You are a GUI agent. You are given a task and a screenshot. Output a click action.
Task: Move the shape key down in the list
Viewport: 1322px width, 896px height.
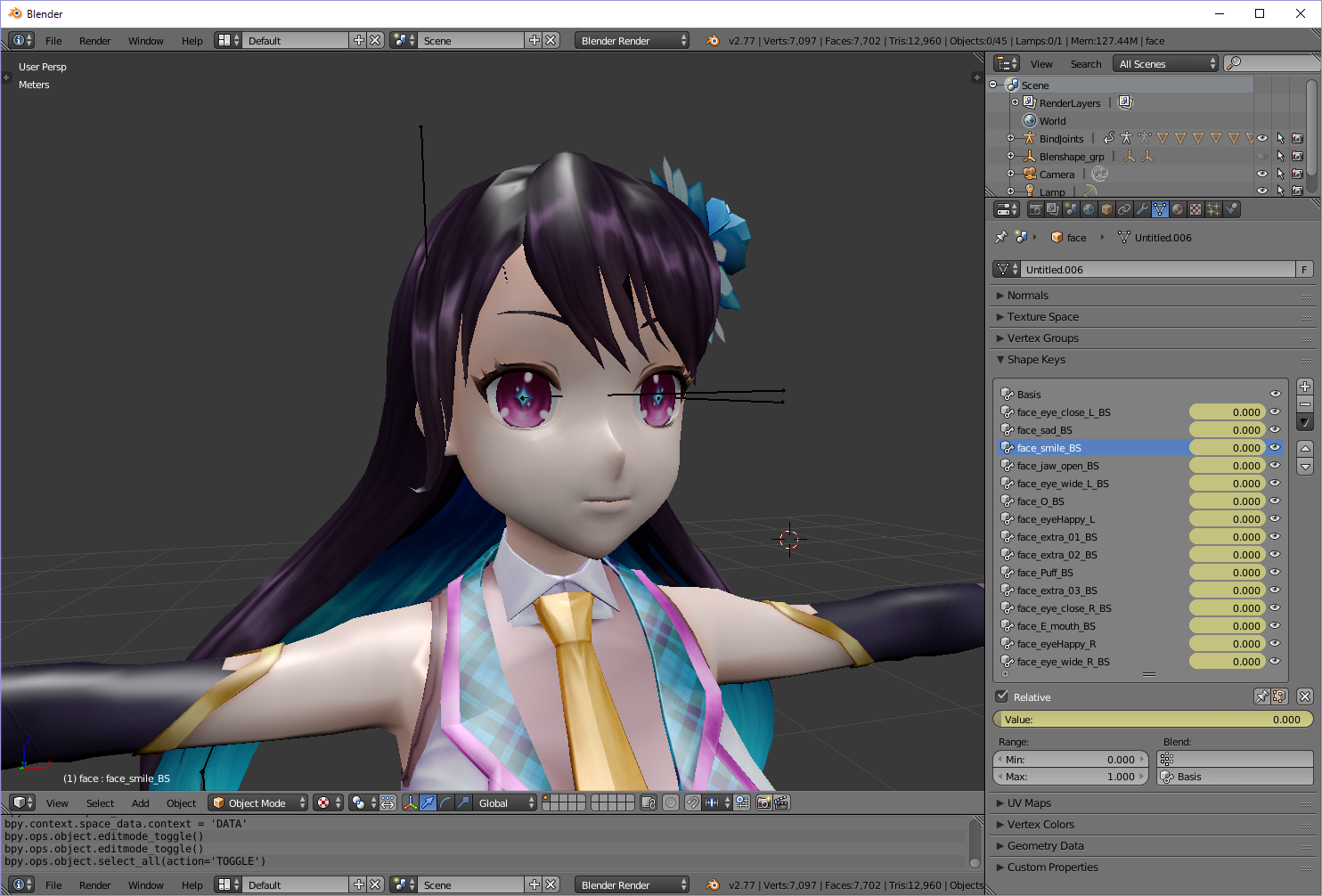pyautogui.click(x=1305, y=467)
